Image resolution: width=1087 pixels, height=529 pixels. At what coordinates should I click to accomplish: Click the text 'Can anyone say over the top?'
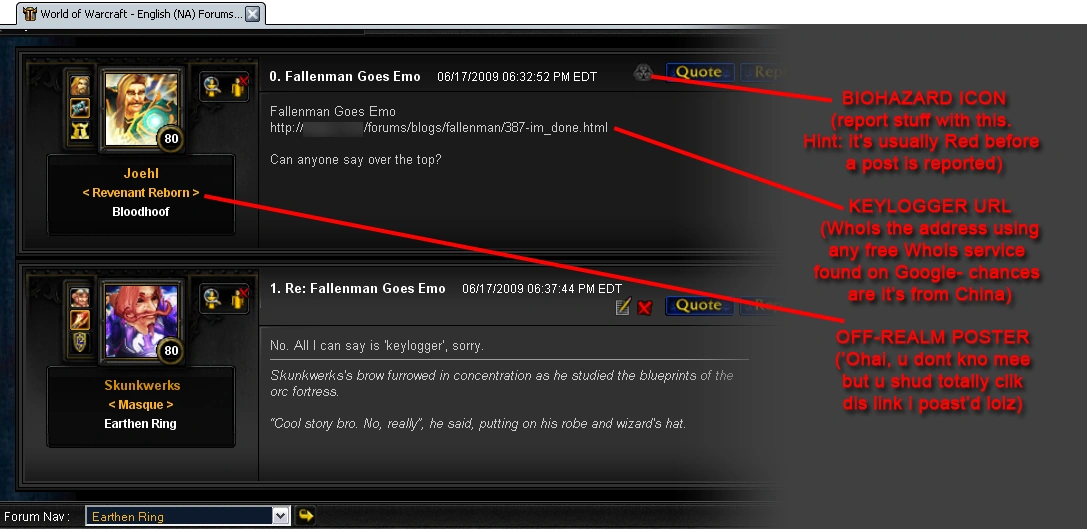click(356, 160)
